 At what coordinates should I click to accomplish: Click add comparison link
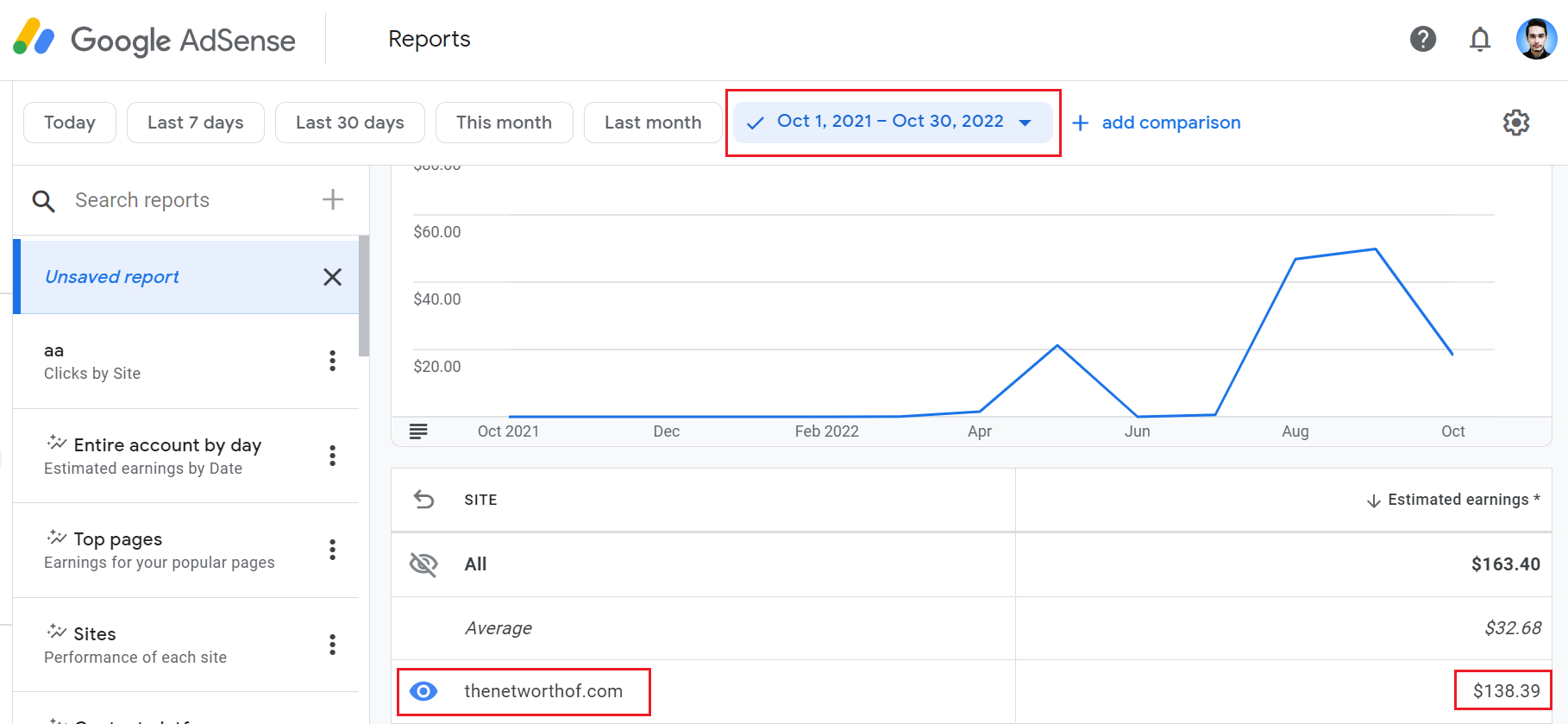(1171, 123)
